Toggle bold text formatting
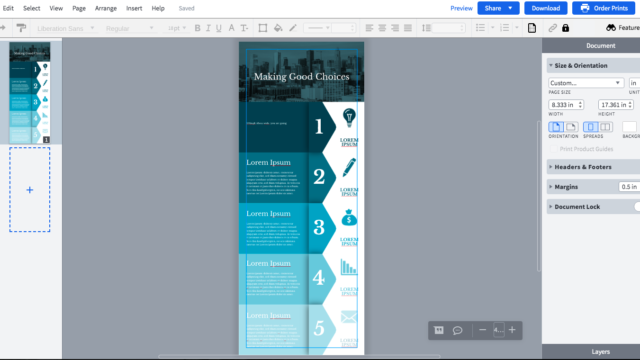Viewport: 640px width, 360px height. [x=197, y=28]
